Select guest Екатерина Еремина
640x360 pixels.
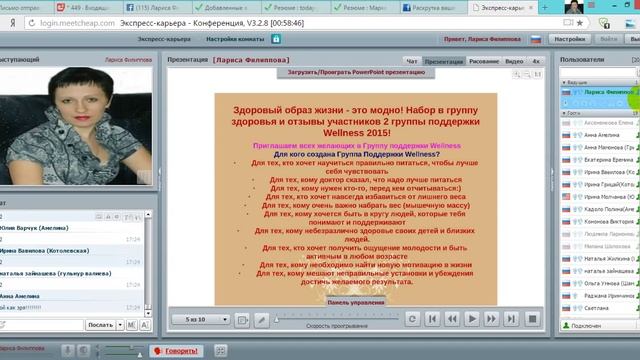pyautogui.click(x=609, y=160)
